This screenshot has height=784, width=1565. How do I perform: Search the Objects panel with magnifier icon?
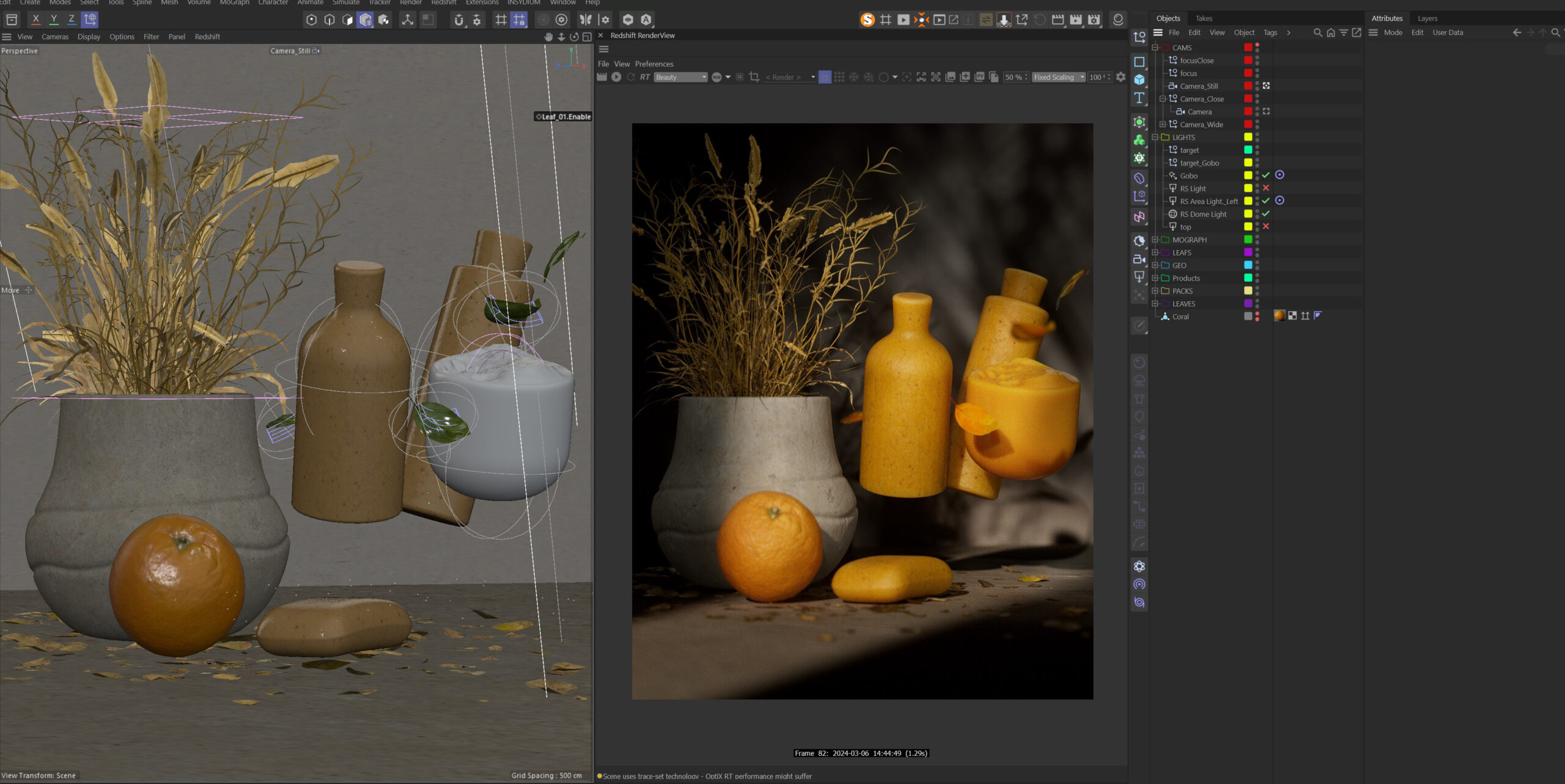click(x=1317, y=32)
